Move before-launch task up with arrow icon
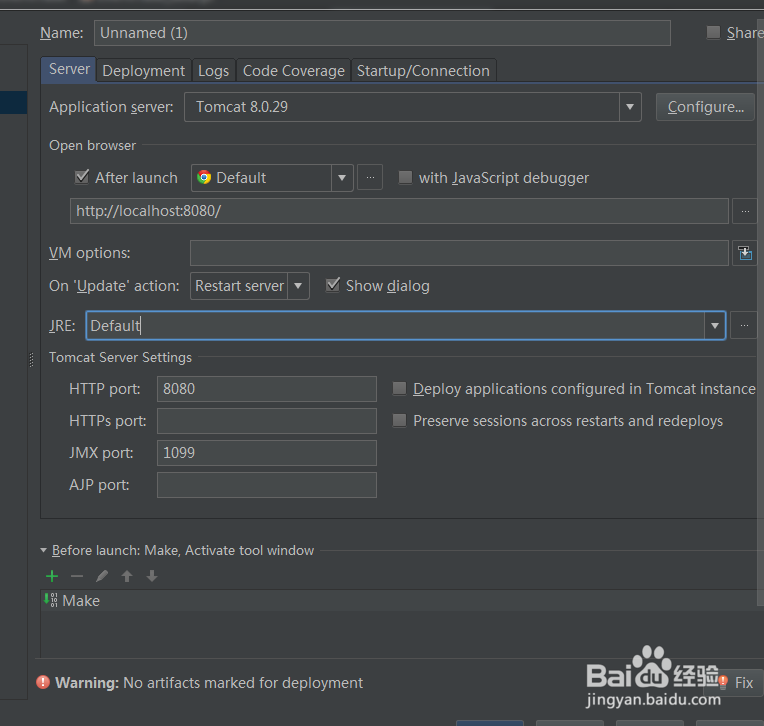Viewport: 764px width, 726px height. (x=127, y=576)
